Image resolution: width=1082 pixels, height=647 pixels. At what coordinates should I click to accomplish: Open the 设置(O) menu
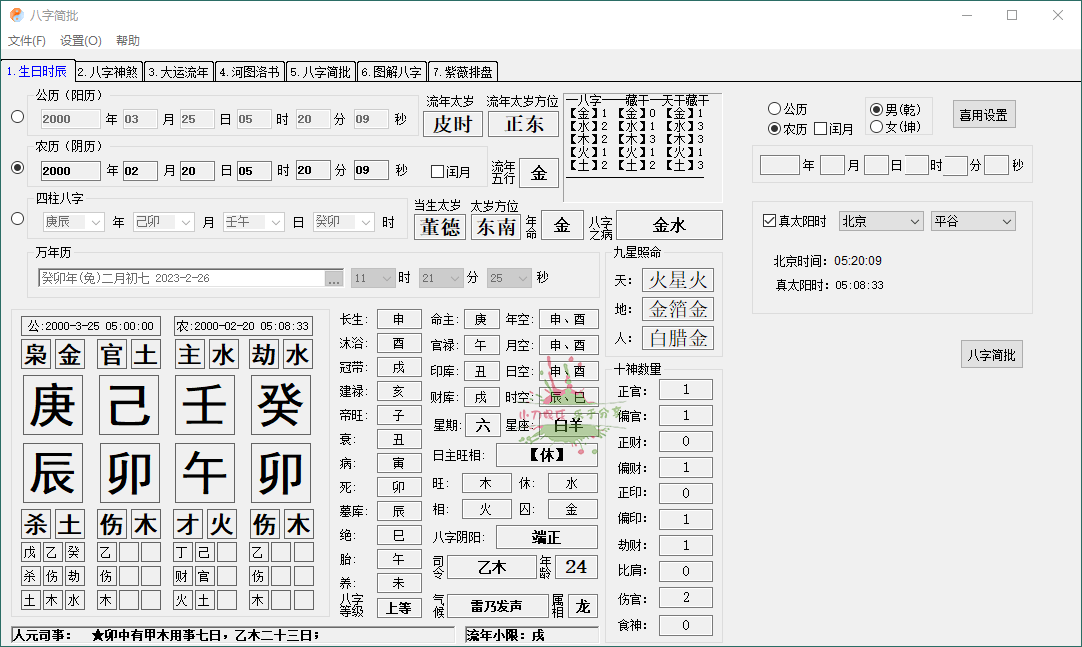click(80, 41)
